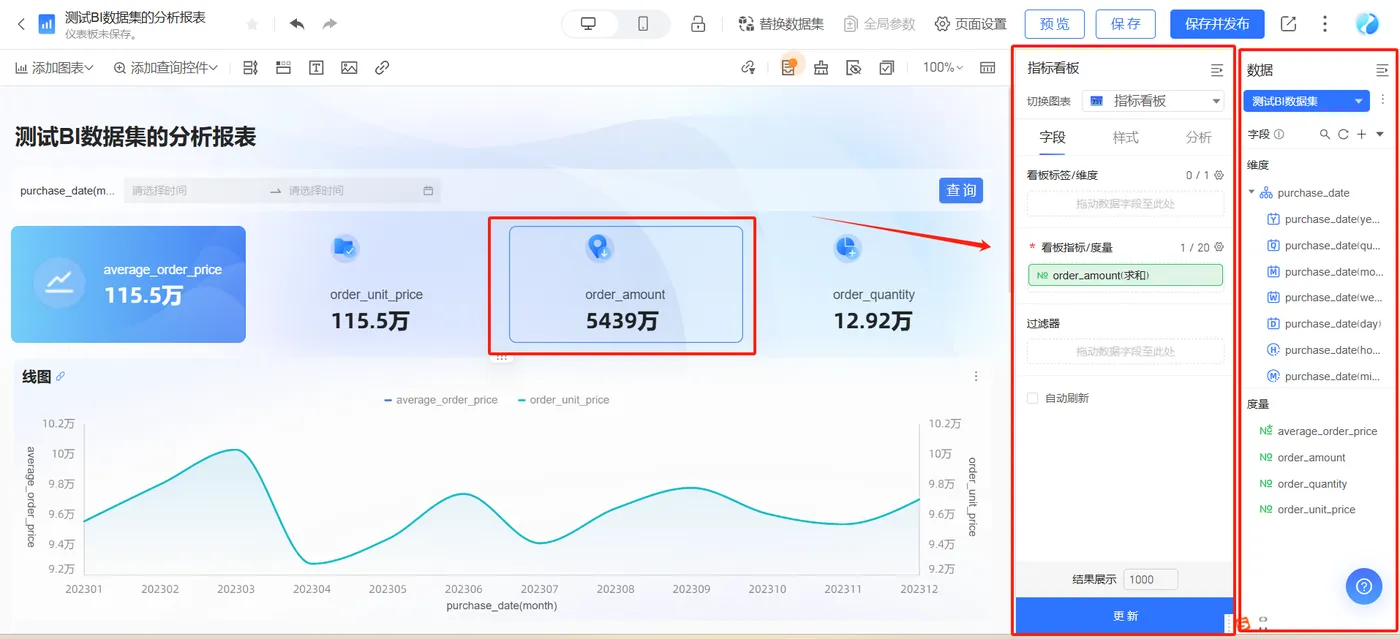Insert an image widget

pyautogui.click(x=349, y=68)
